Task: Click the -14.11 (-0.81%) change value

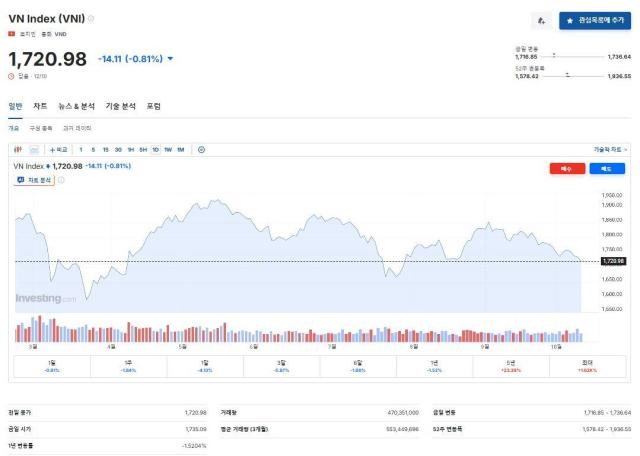Action: 131,59
